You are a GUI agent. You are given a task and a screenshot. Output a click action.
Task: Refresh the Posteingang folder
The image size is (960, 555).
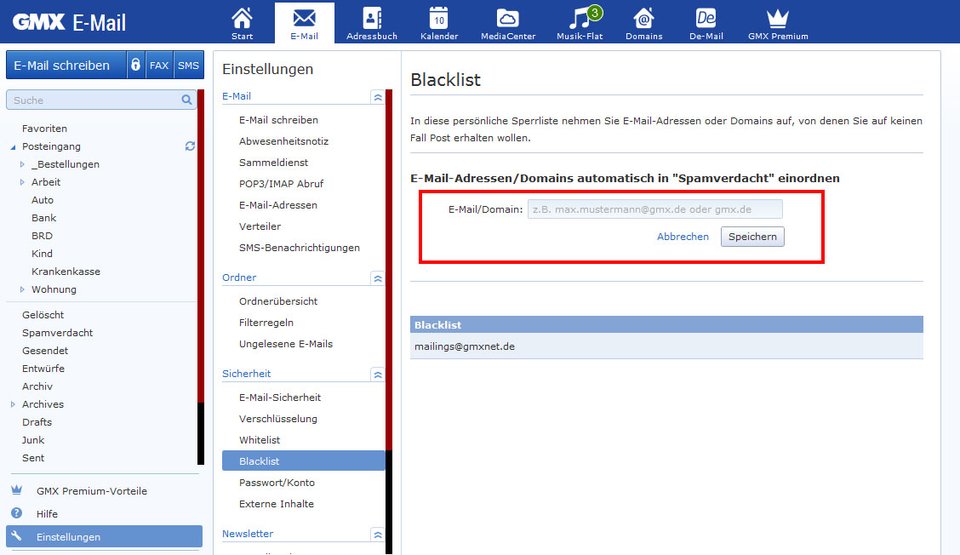[190, 146]
